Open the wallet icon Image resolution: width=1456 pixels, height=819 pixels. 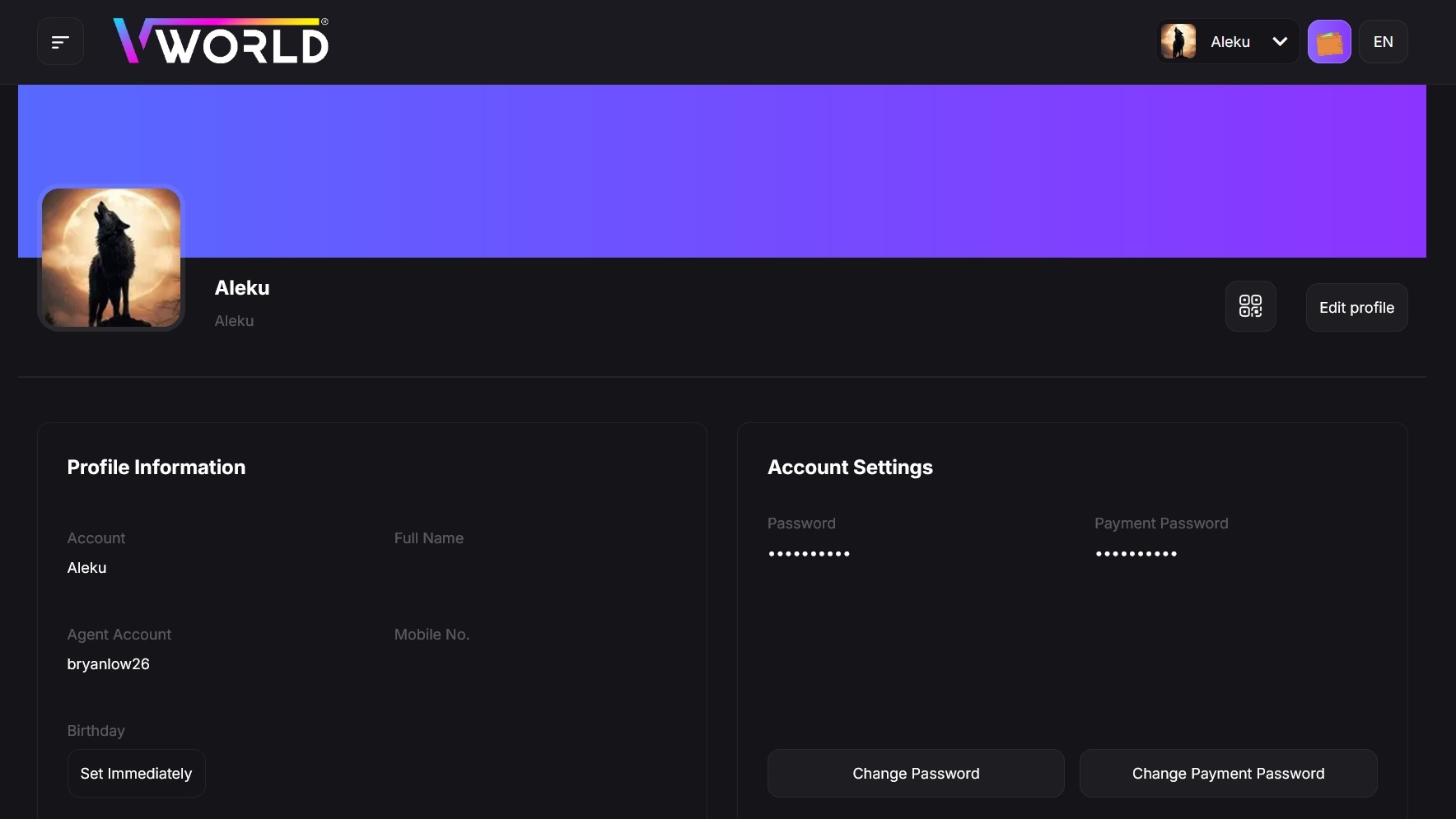[1329, 42]
